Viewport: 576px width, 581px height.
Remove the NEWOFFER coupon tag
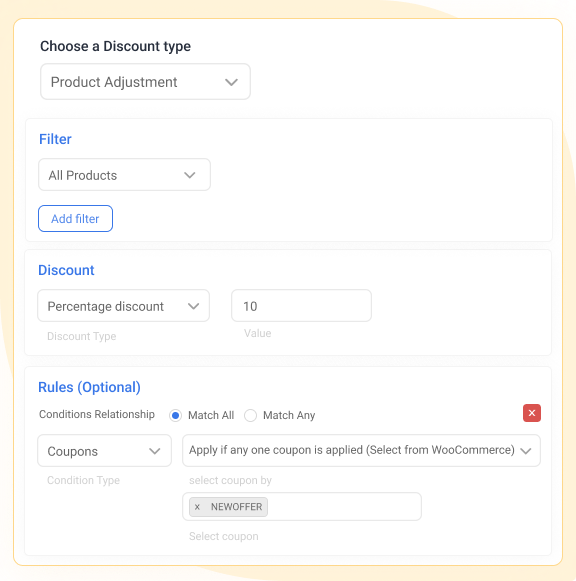(x=197, y=507)
